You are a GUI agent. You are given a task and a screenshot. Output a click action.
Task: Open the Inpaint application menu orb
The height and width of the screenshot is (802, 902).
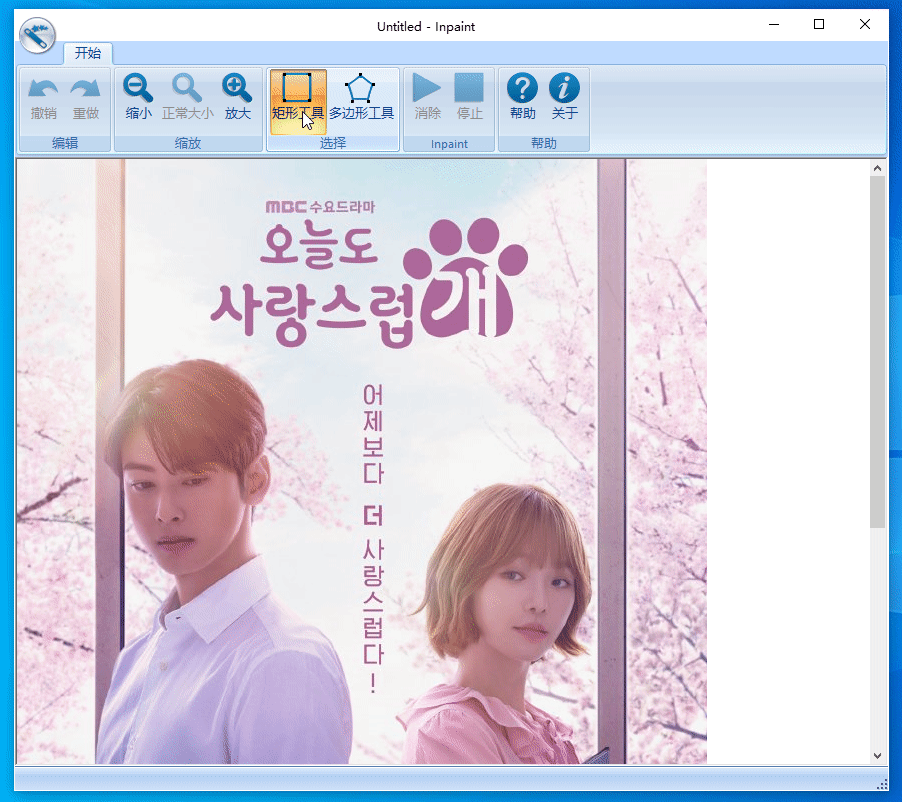37,35
